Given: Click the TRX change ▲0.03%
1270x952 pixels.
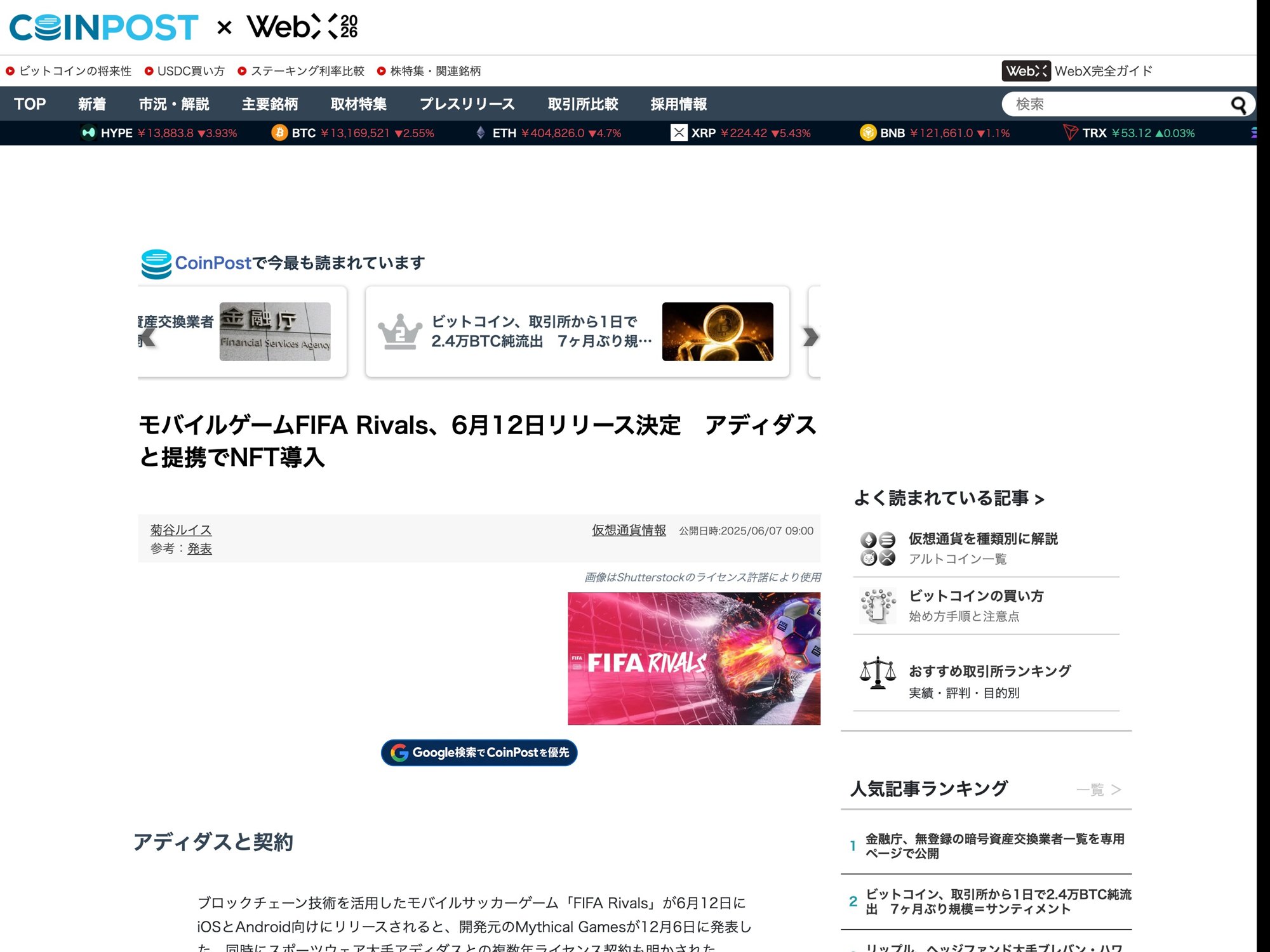Looking at the screenshot, I should point(1175,133).
